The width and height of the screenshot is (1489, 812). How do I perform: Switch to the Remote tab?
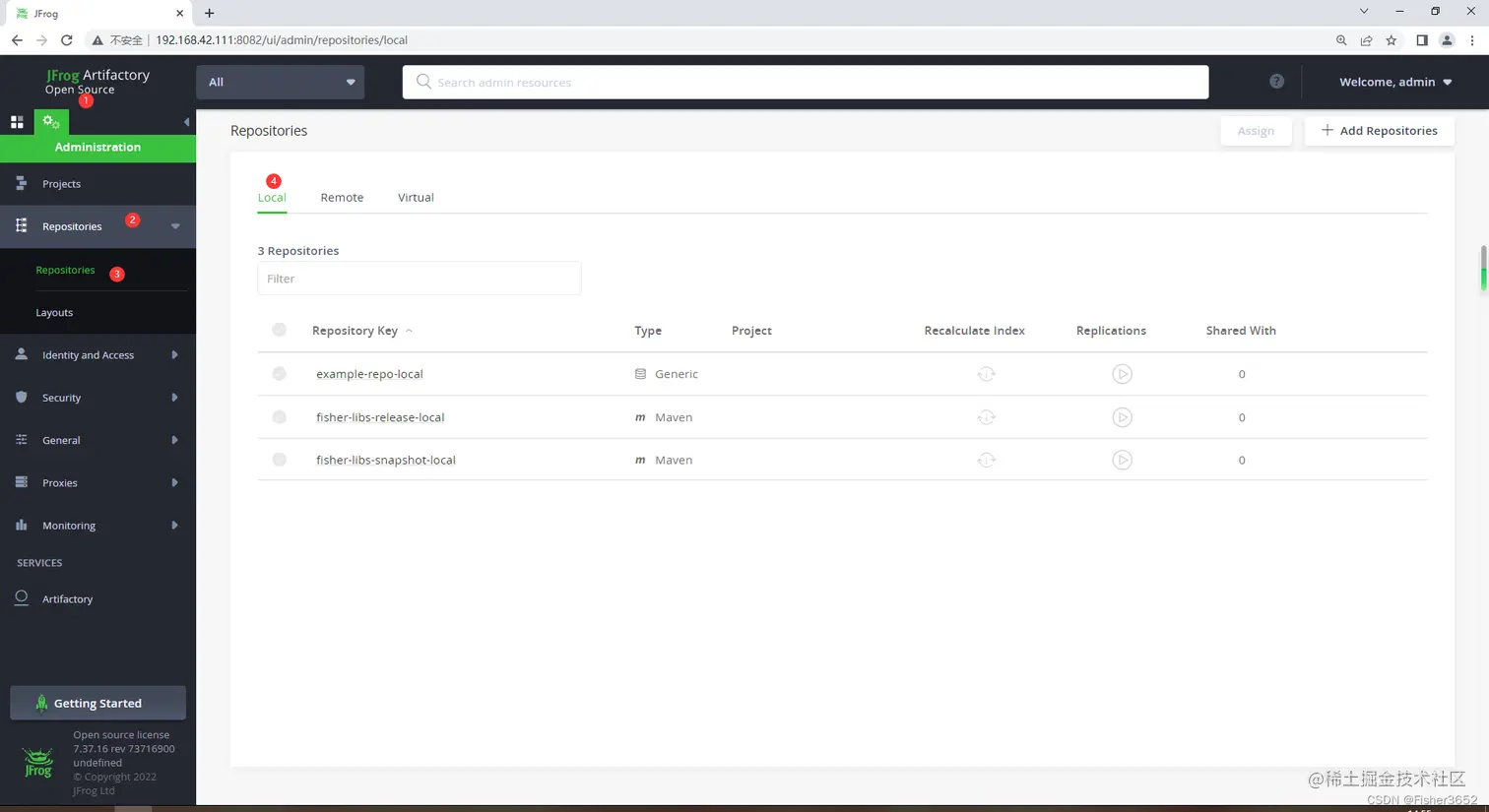tap(342, 197)
